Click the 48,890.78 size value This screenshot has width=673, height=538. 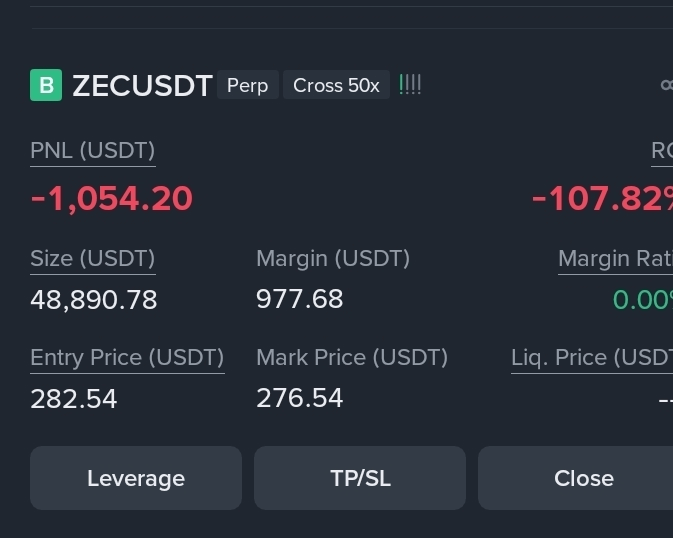94,300
